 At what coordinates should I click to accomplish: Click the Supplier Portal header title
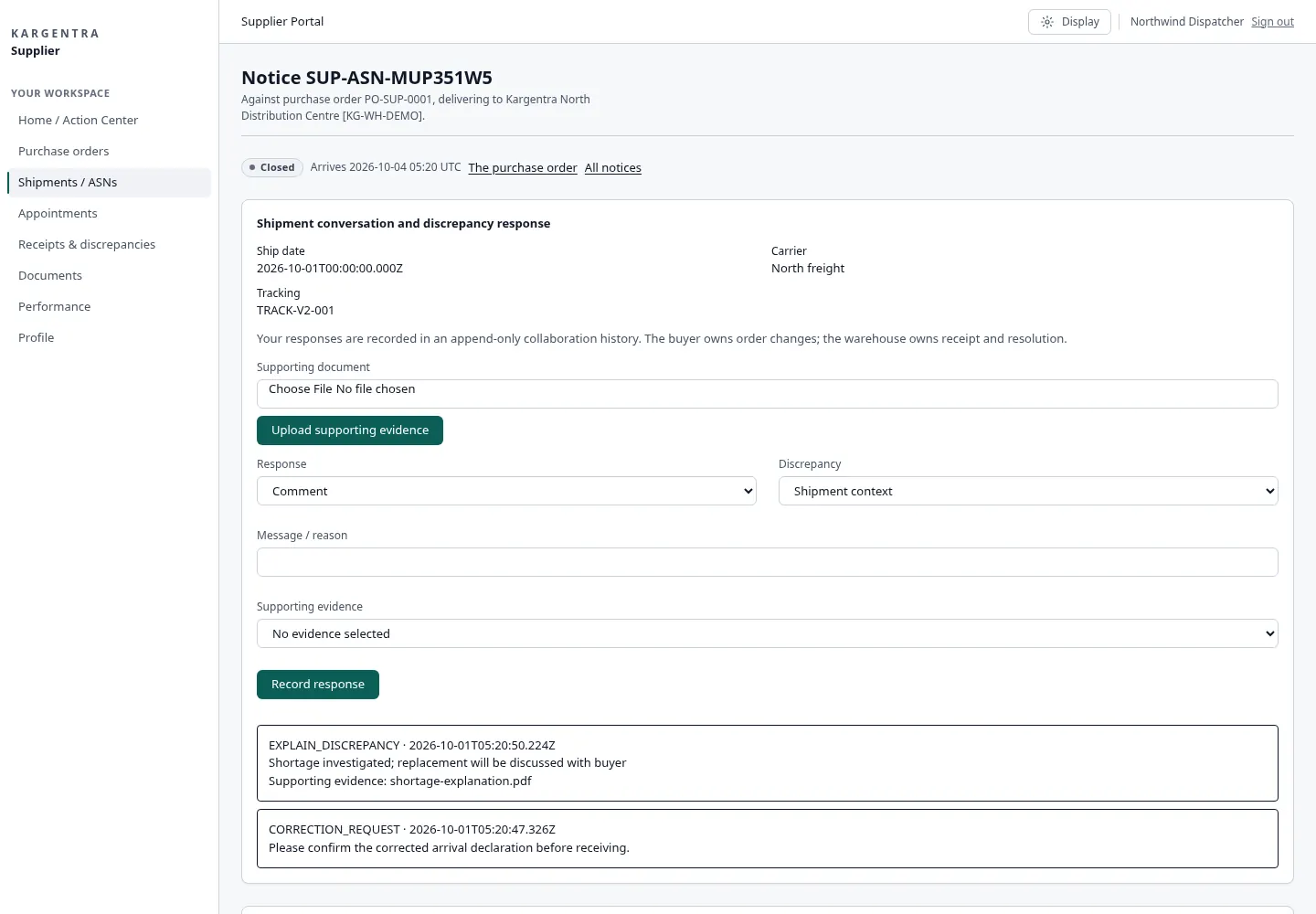[x=282, y=21]
